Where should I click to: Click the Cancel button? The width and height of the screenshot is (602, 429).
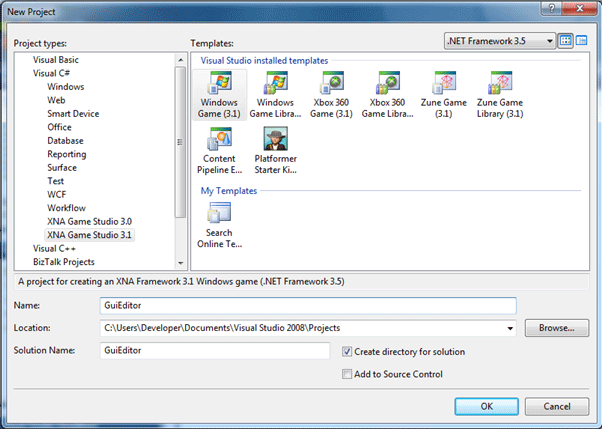(557, 406)
